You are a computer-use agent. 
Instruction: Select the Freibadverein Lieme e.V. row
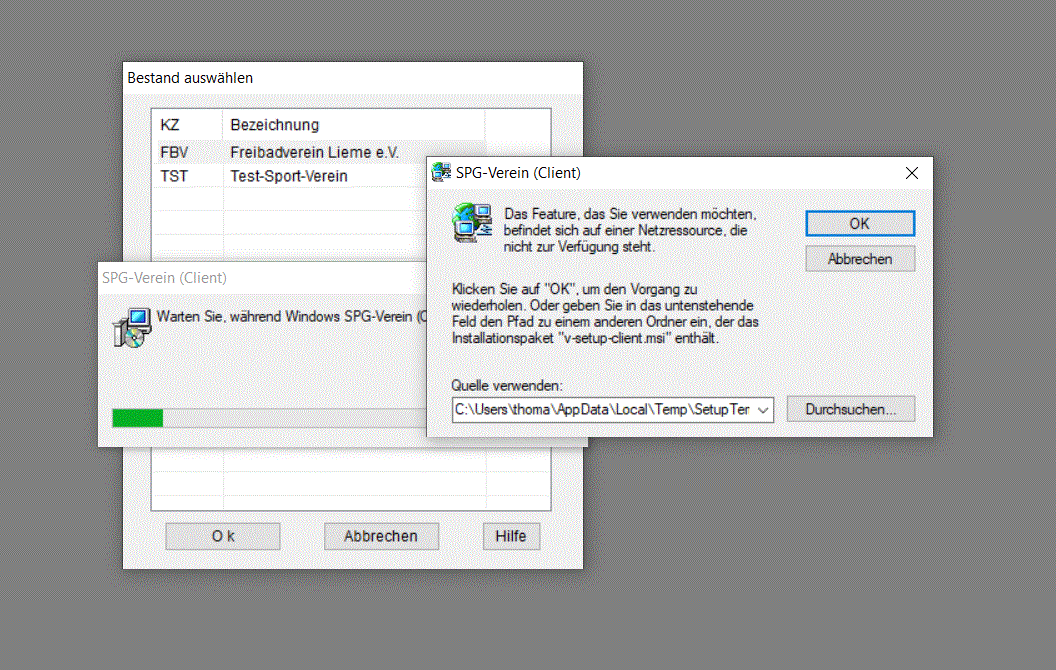pos(314,153)
